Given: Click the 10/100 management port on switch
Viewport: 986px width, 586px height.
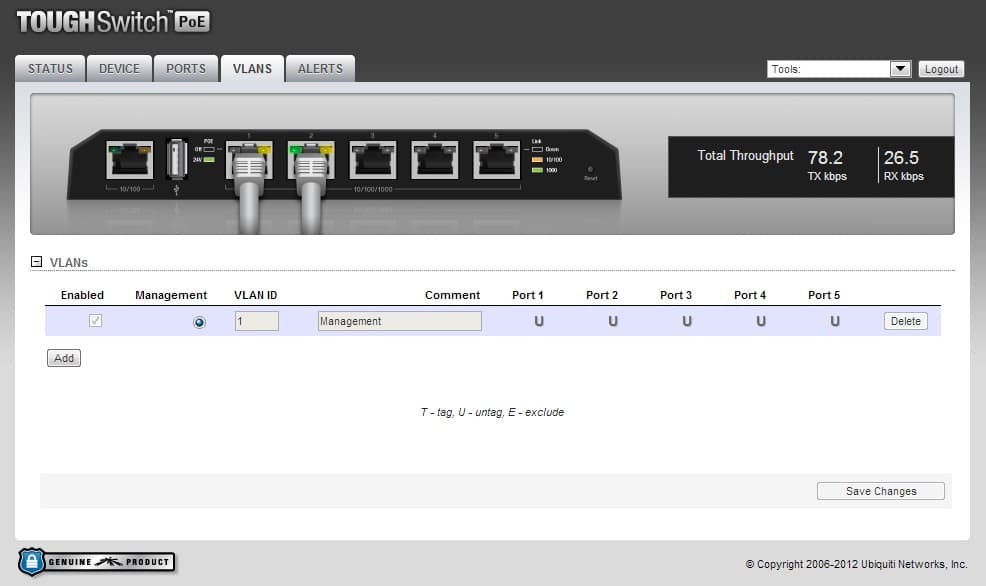Looking at the screenshot, I should coord(130,160).
